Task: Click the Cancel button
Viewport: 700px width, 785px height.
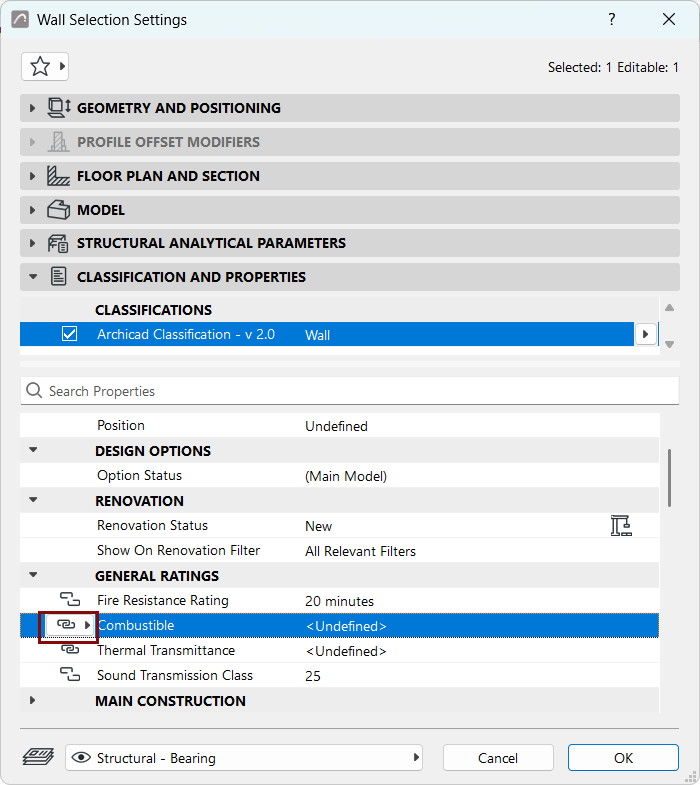Action: tap(498, 757)
